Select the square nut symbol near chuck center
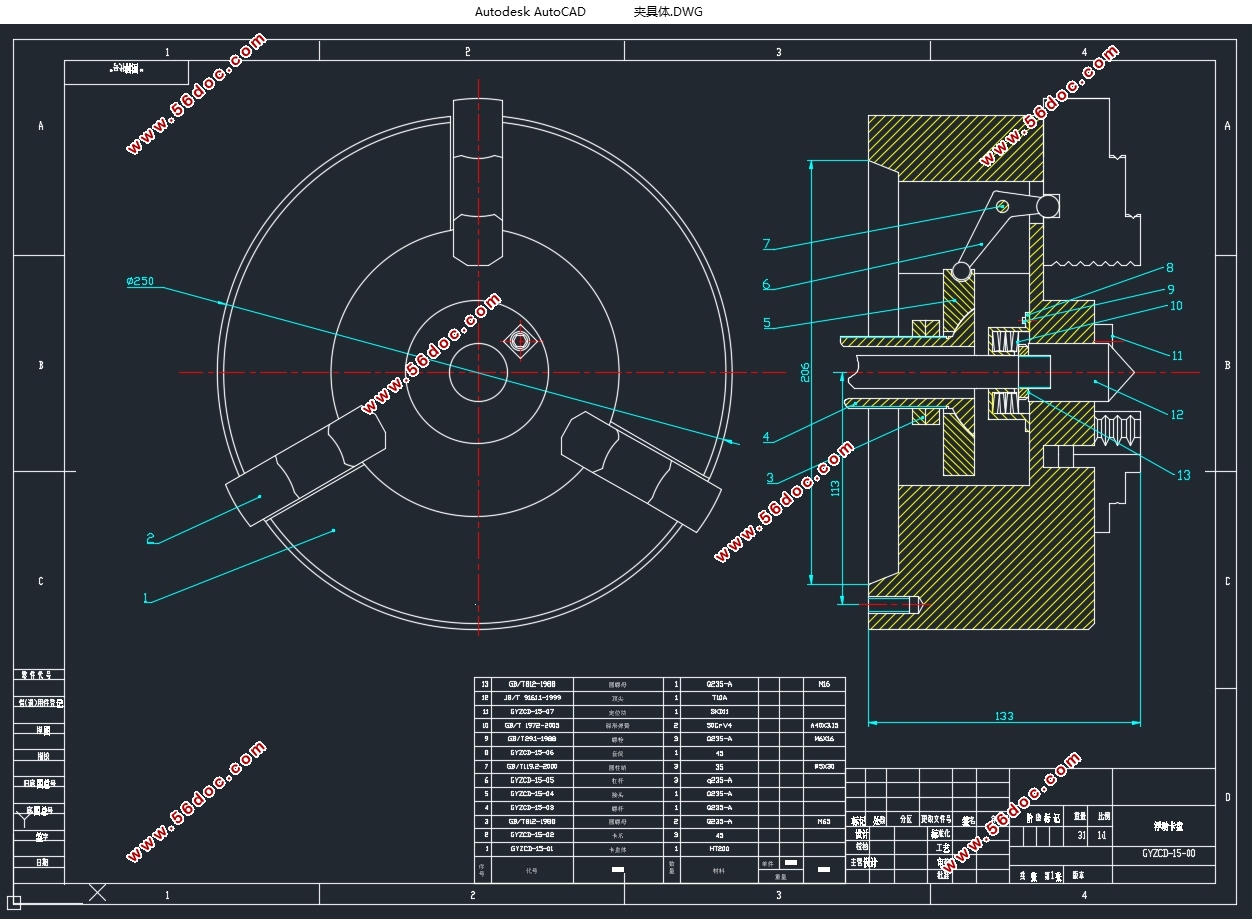 pos(519,341)
